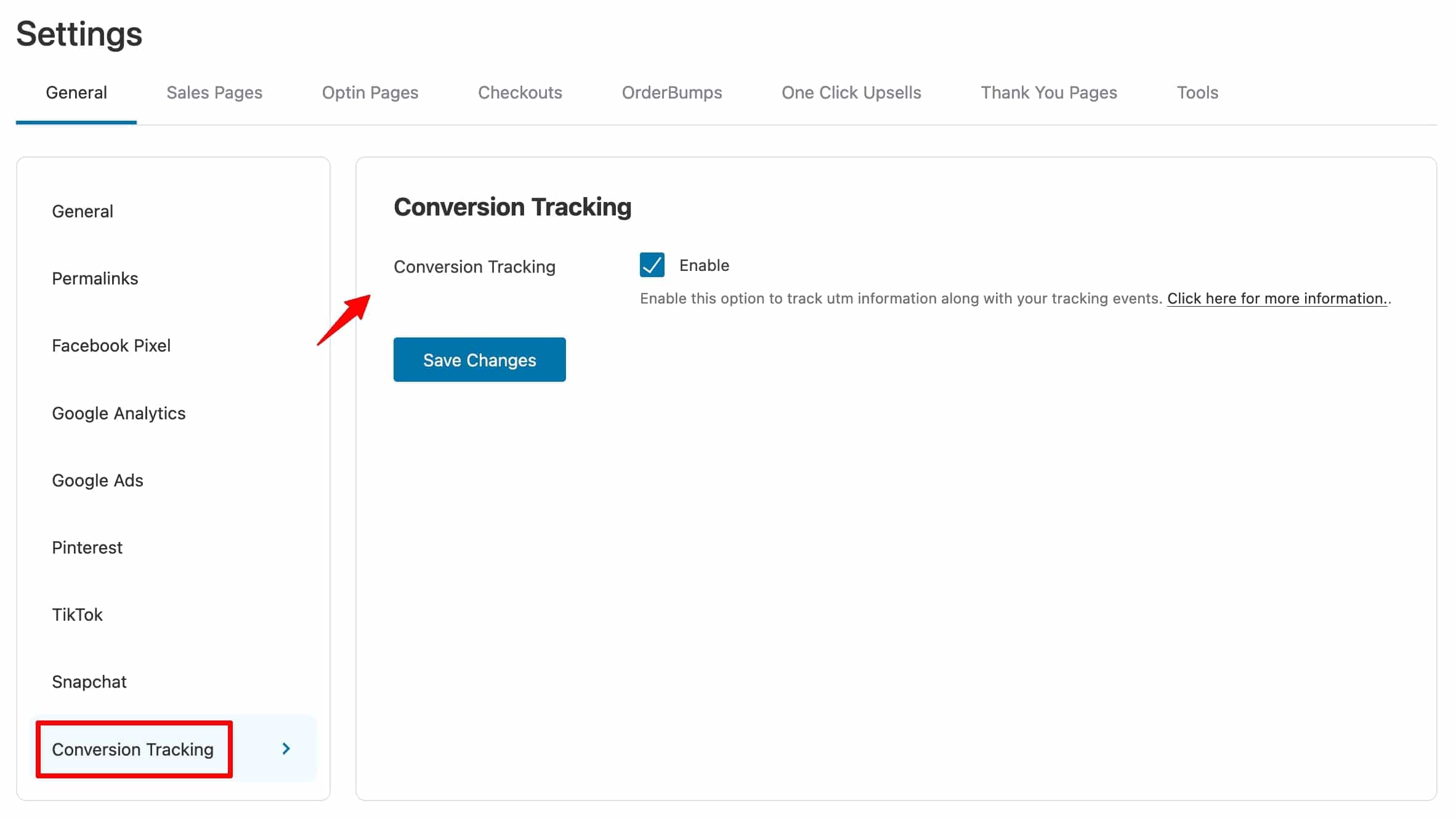This screenshot has width=1456, height=819.
Task: Click the 'Conversion Tracking' field label
Action: pos(474,267)
